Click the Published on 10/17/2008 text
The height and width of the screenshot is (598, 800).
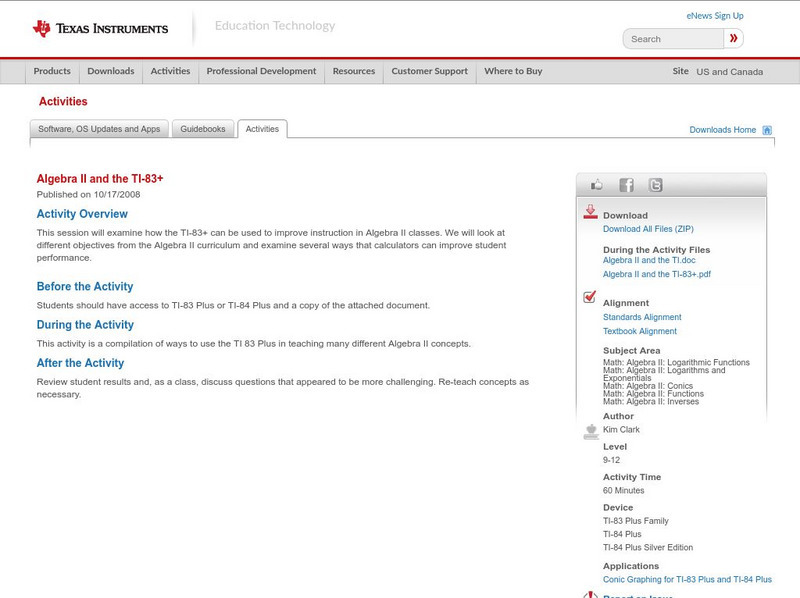(88, 194)
